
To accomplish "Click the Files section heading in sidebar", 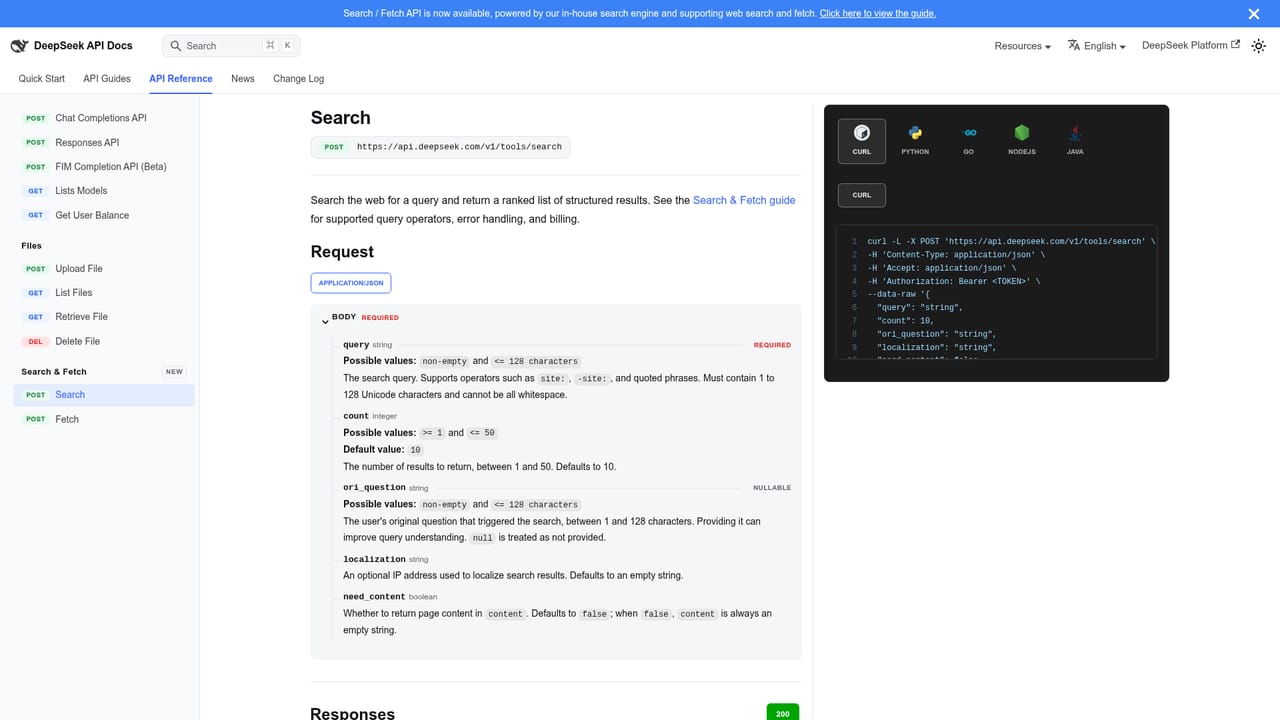I will [32, 245].
